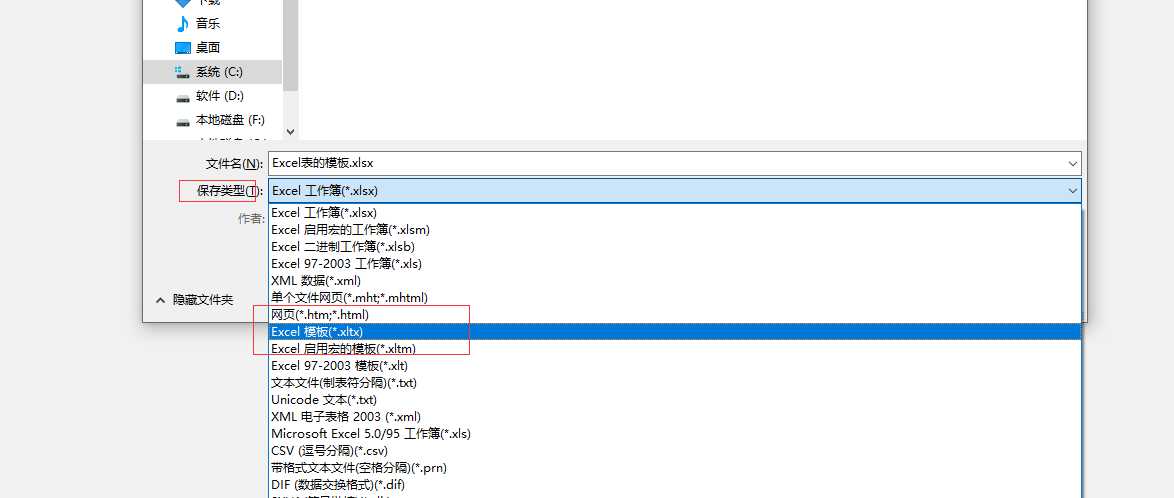Image resolution: width=1174 pixels, height=498 pixels.
Task: Collapse the 保存类型 dropdown arrow
Action: pos(1073,191)
